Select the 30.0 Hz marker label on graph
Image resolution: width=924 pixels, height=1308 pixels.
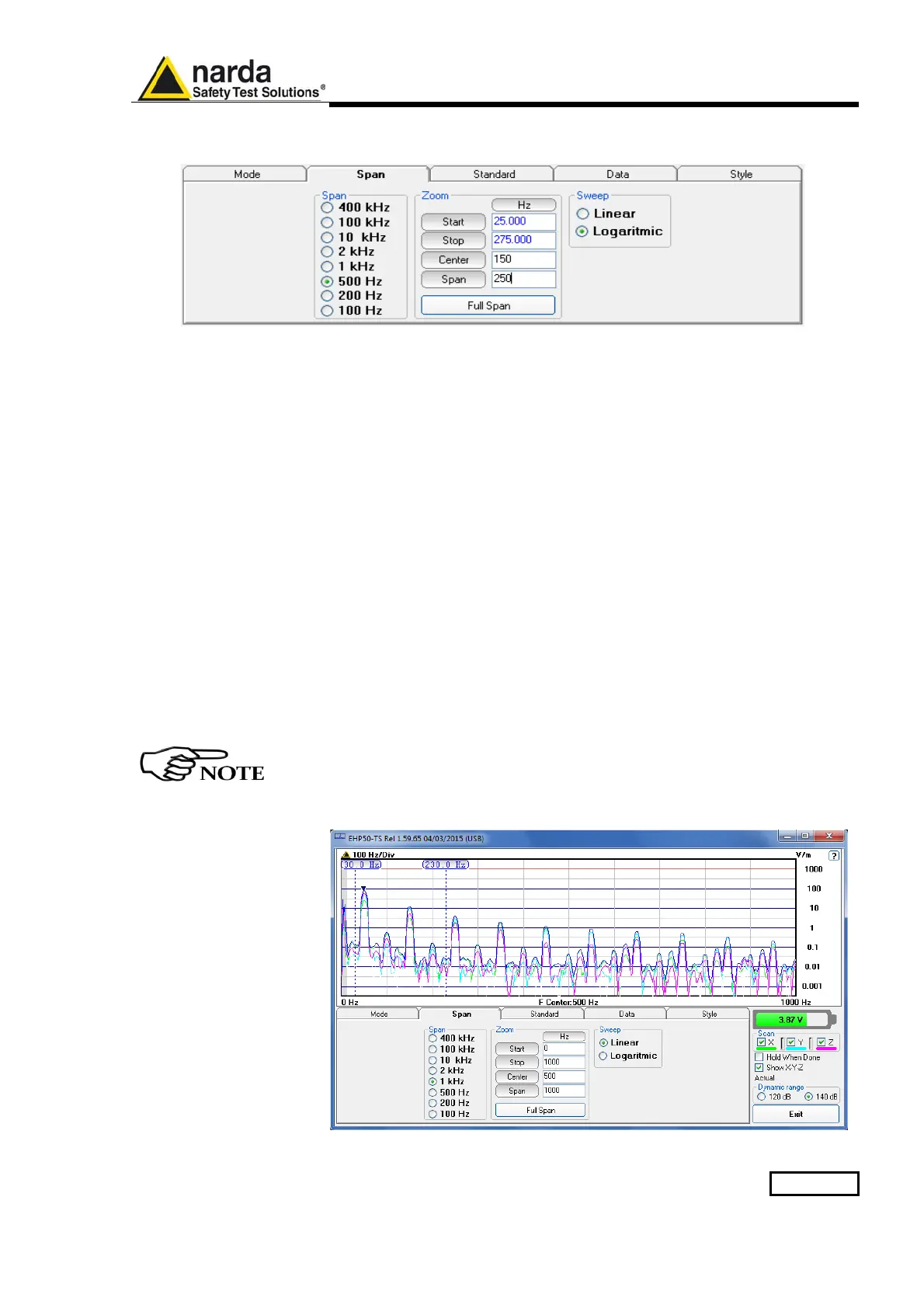click(x=362, y=864)
